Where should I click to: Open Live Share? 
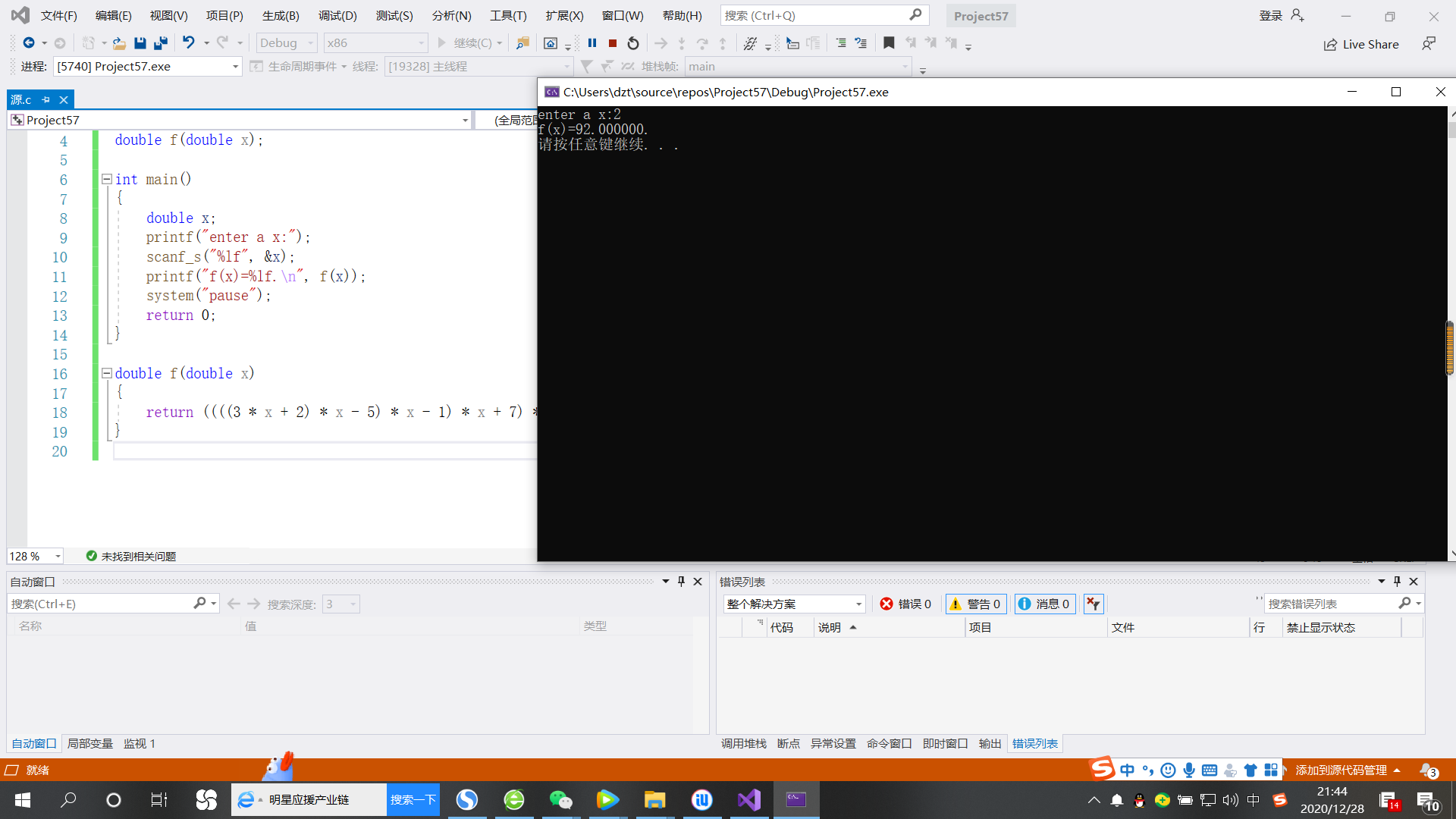point(1361,45)
